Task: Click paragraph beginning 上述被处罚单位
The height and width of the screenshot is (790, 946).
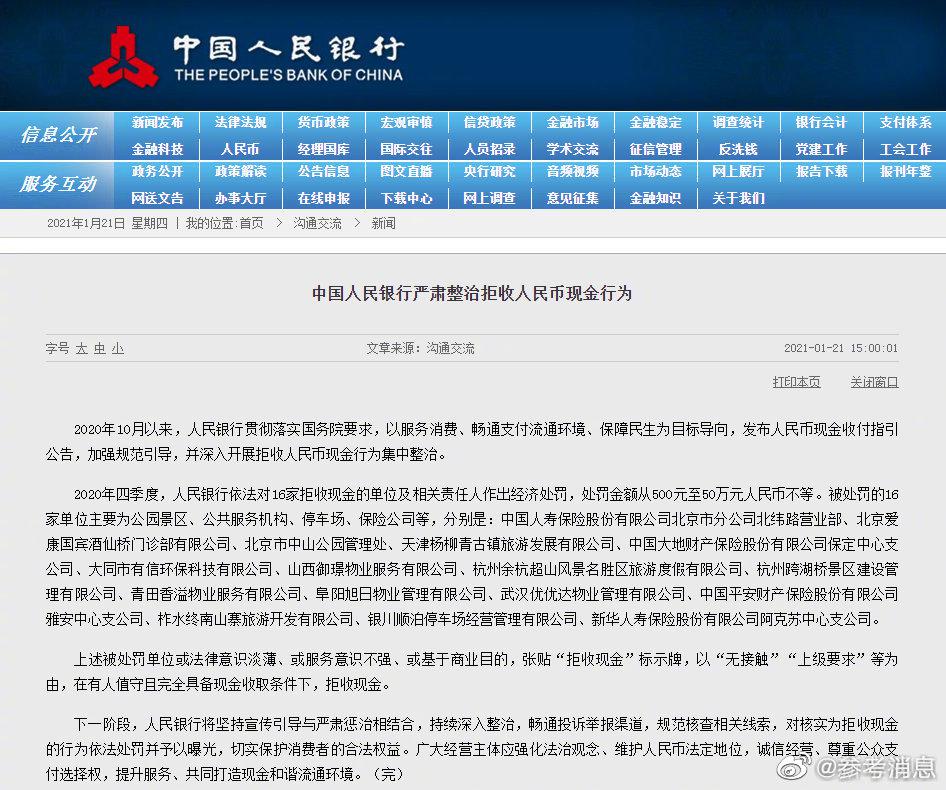Action: [472, 672]
